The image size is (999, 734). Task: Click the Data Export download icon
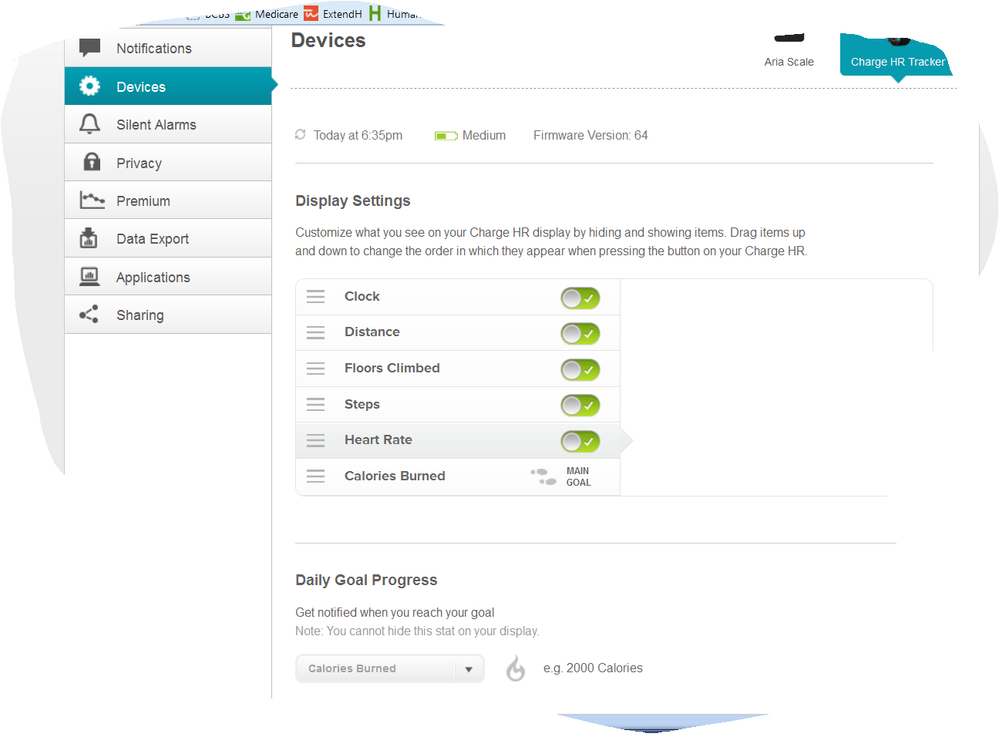tap(89, 238)
